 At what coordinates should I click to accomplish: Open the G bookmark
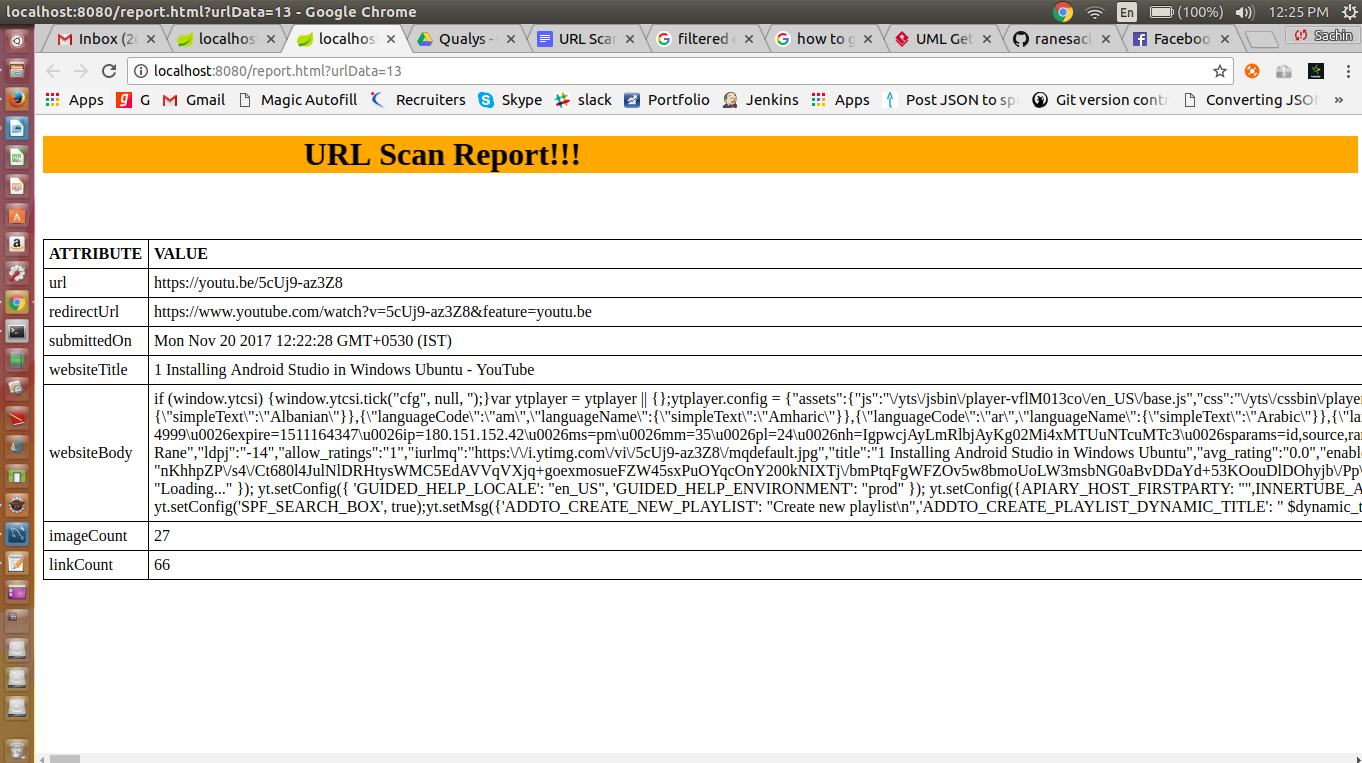[133, 100]
